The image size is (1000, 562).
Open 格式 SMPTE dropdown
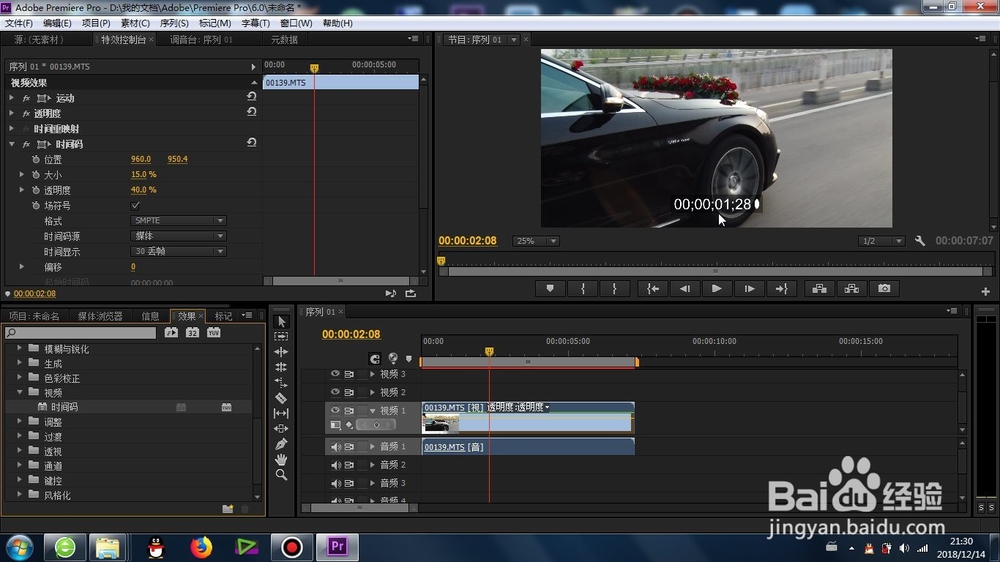click(178, 221)
